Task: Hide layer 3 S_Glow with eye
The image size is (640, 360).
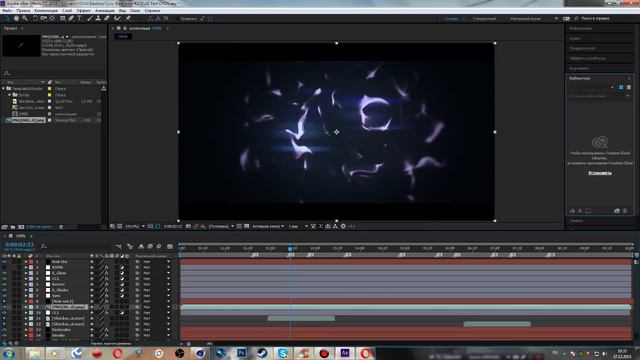Action: [x=4, y=273]
